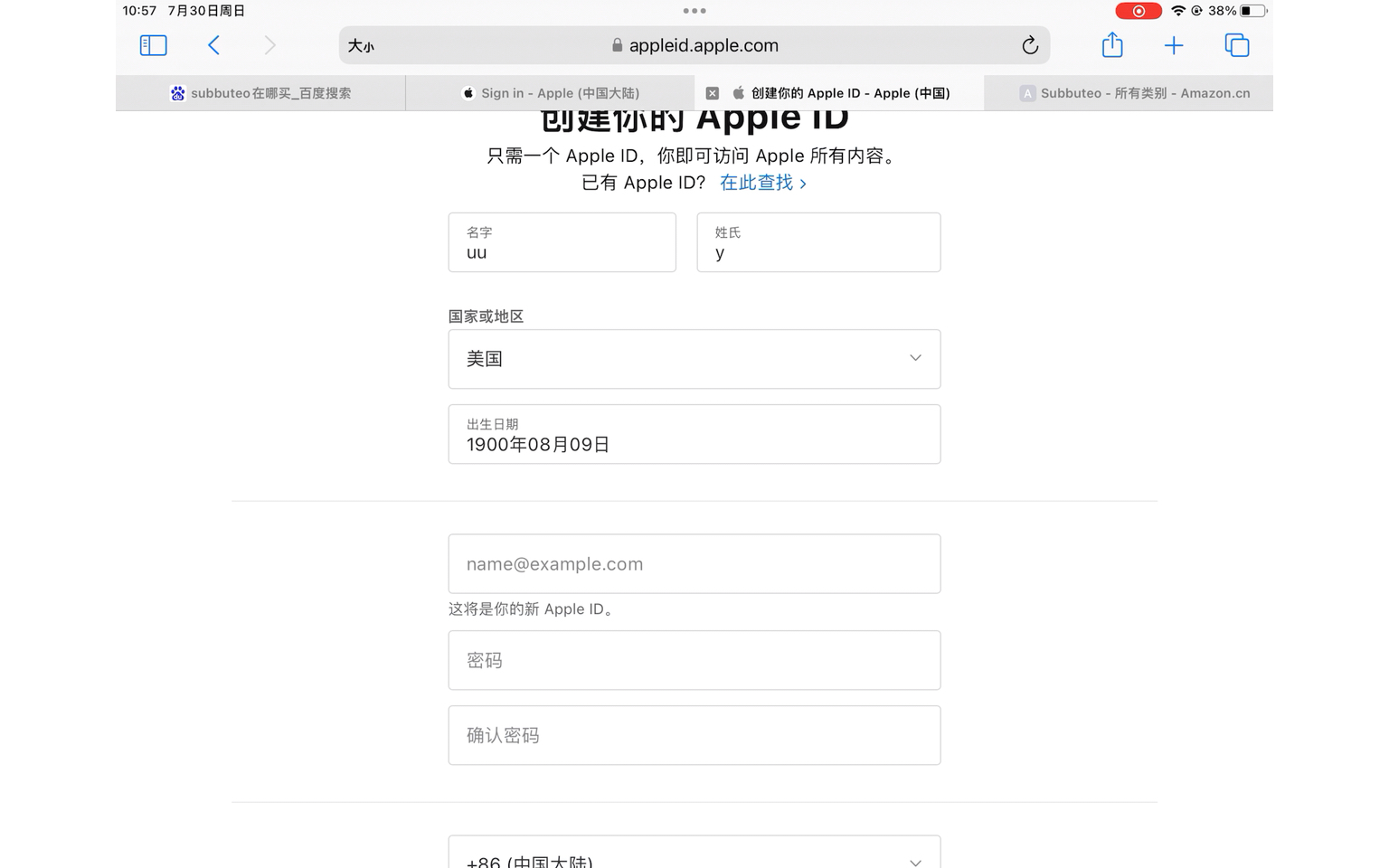The height and width of the screenshot is (868, 1389).
Task: Switch to Sign in - Apple tab
Action: tap(550, 93)
